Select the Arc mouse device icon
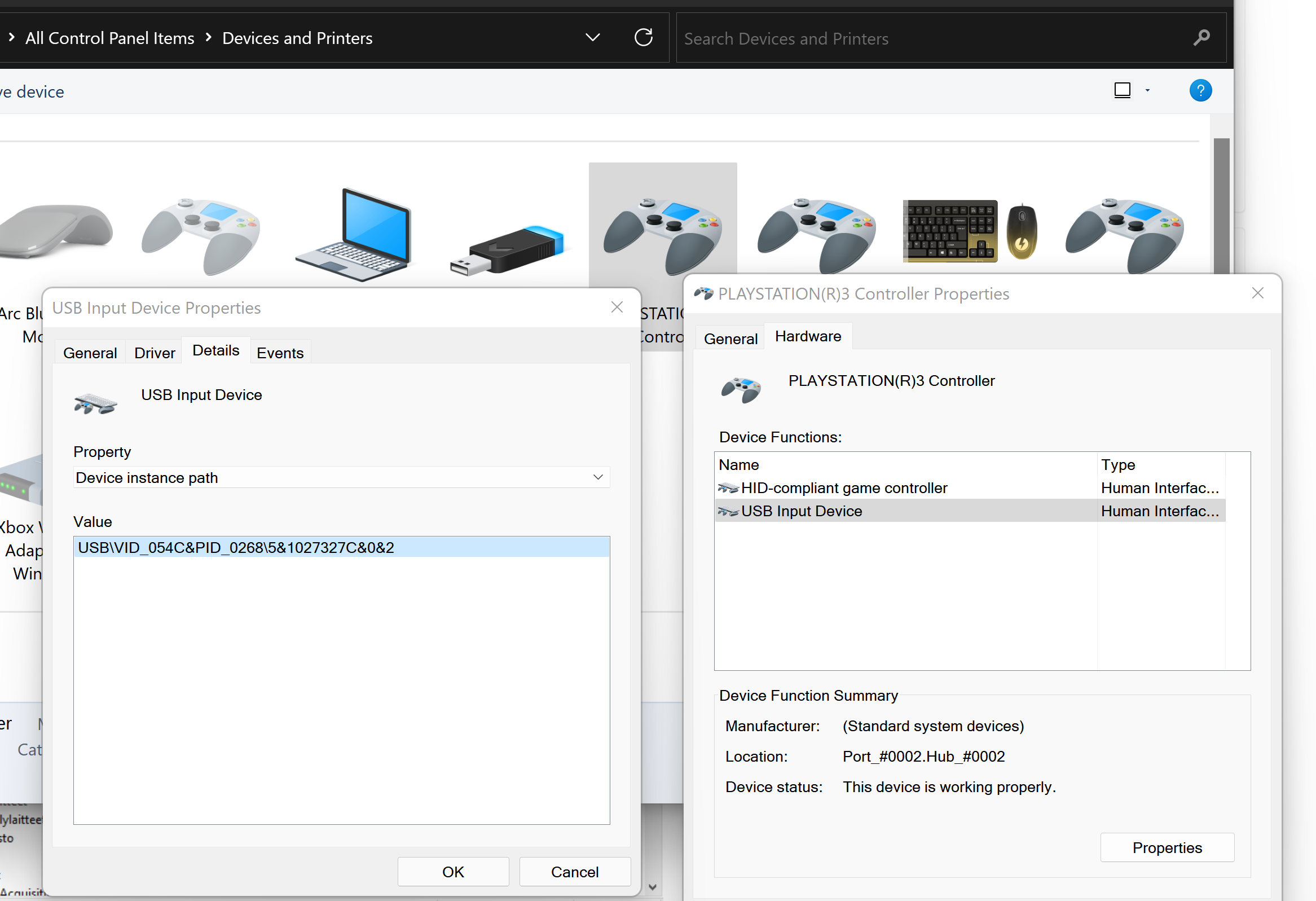 pos(56,231)
